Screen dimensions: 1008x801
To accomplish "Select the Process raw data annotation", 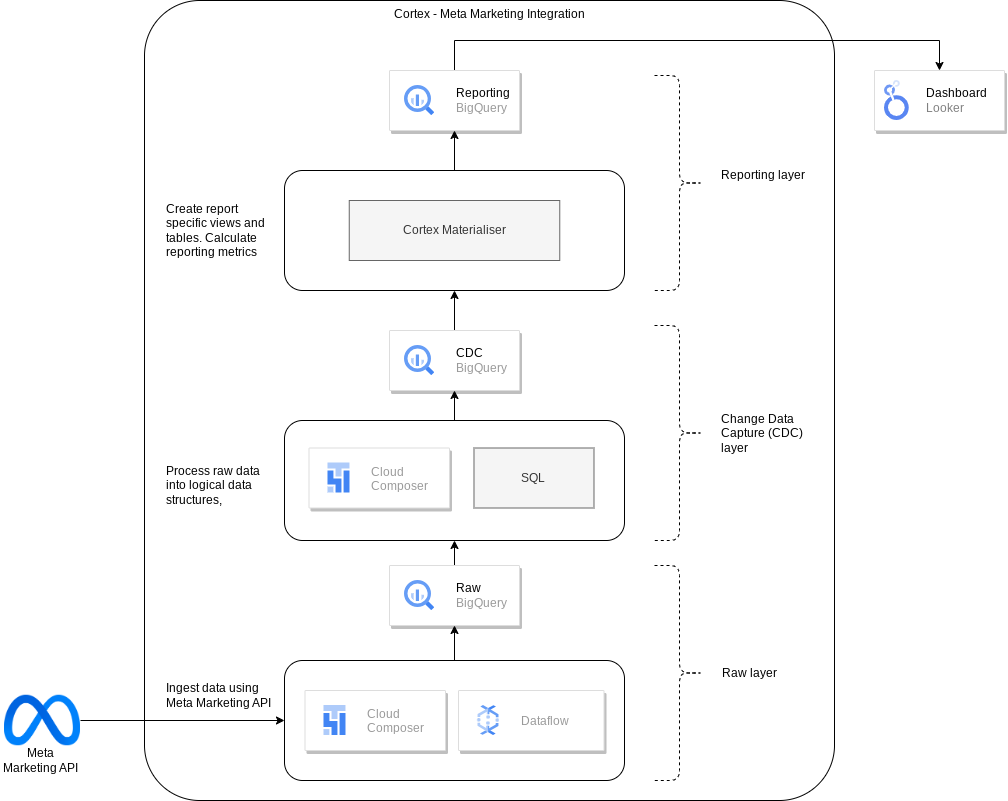I will click(212, 485).
